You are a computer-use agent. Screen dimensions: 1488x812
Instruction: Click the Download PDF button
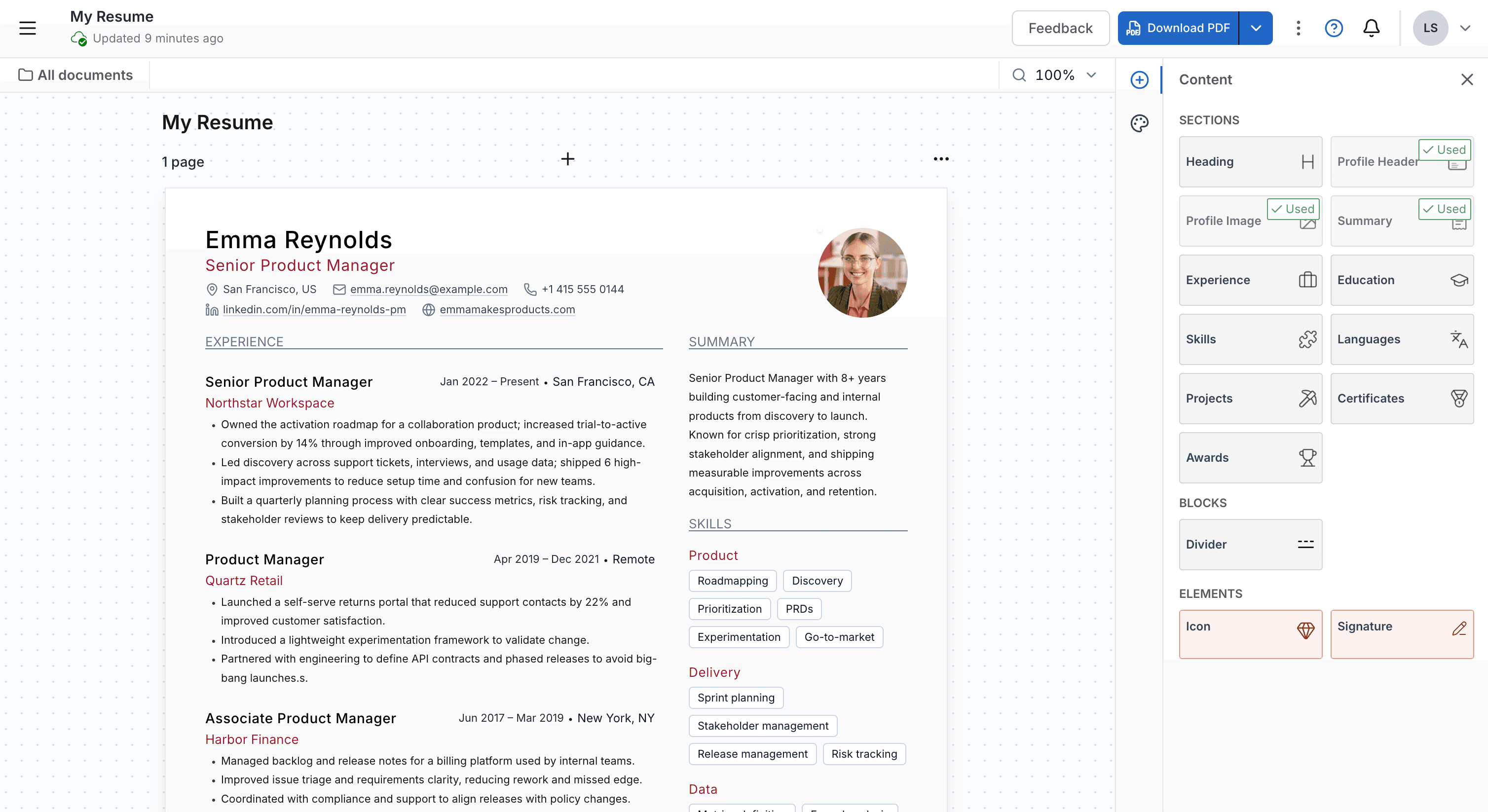tap(1178, 28)
